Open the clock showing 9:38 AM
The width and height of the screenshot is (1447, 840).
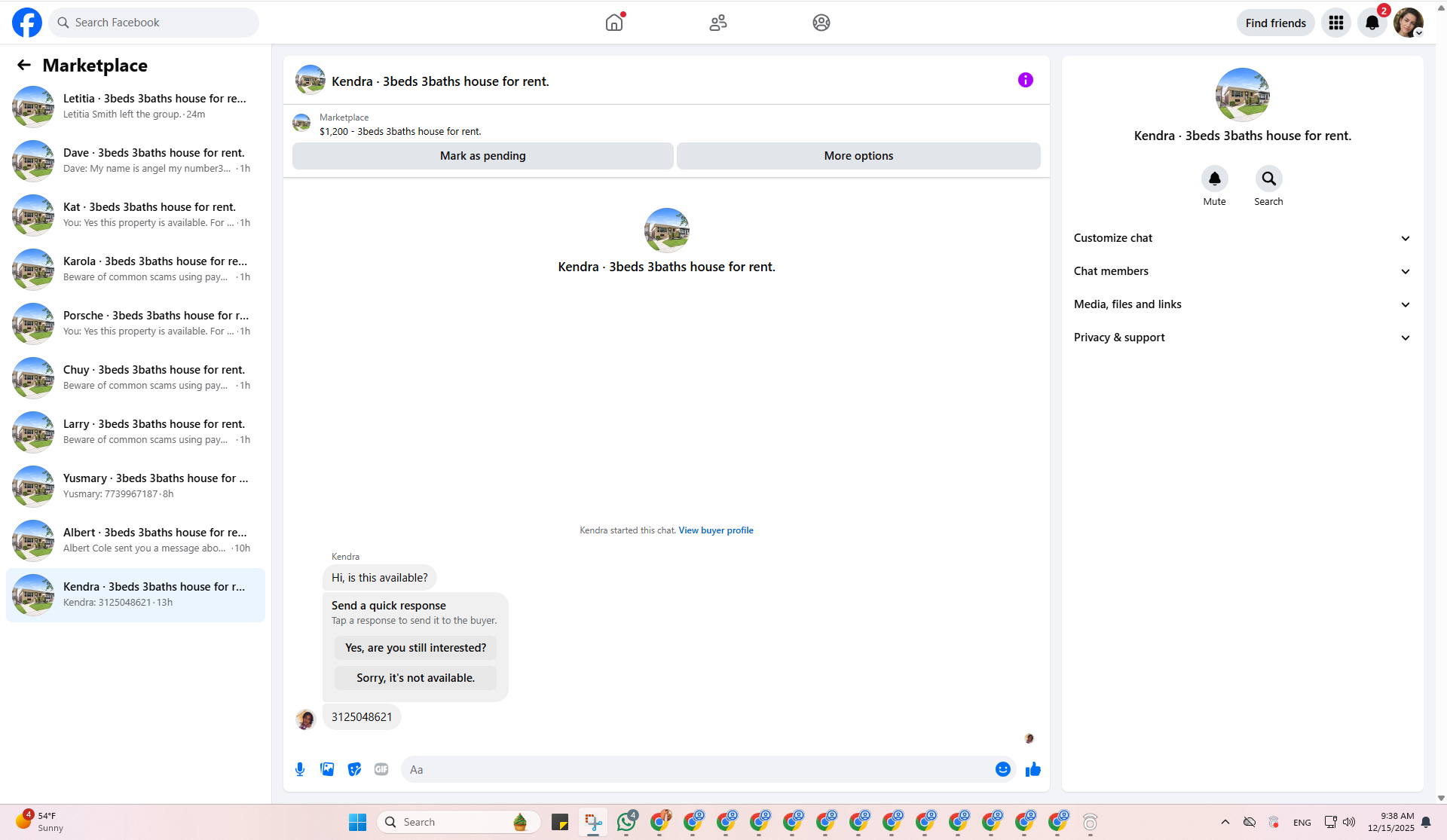point(1390,822)
